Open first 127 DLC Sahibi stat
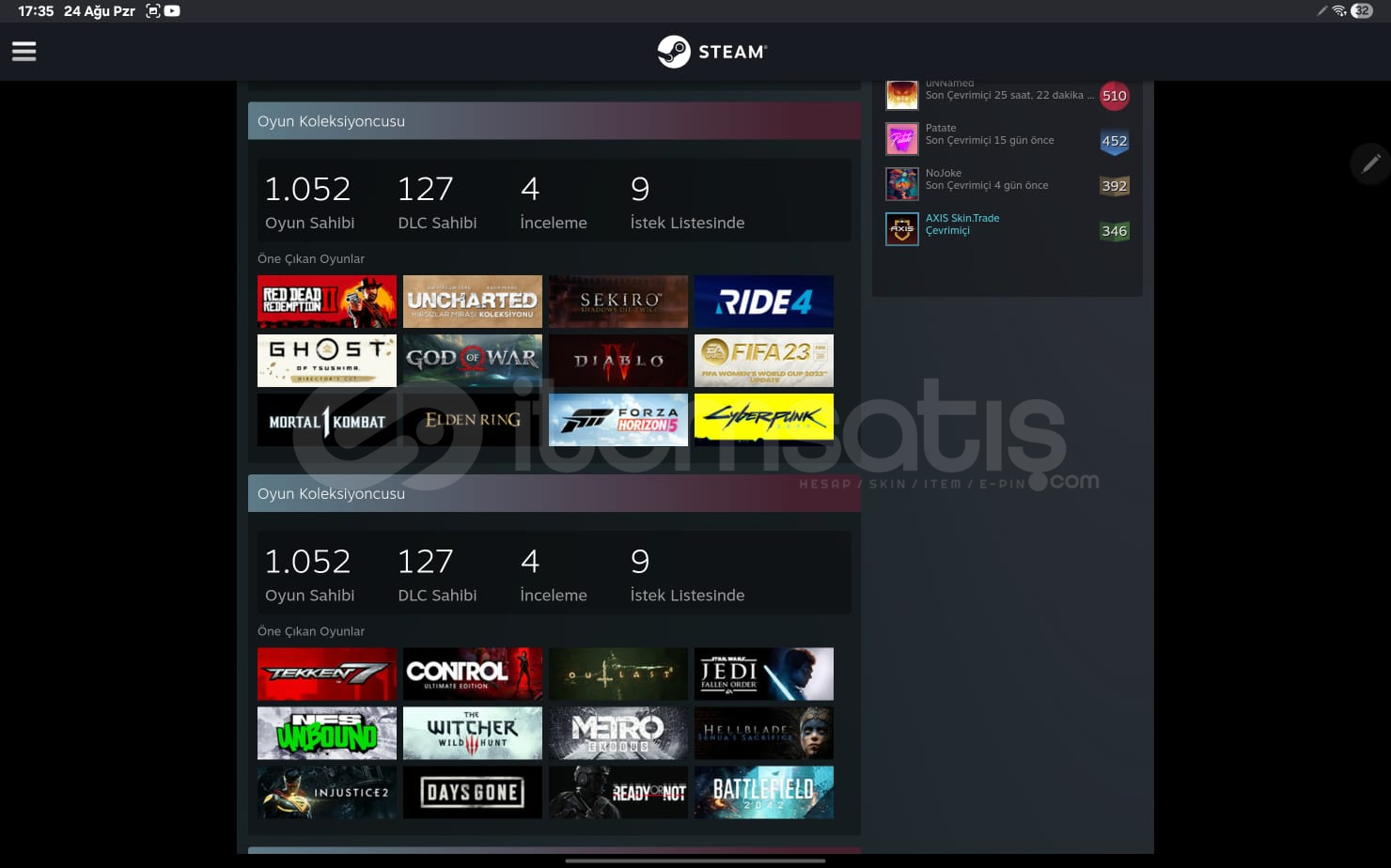The height and width of the screenshot is (868, 1391). tap(437, 202)
